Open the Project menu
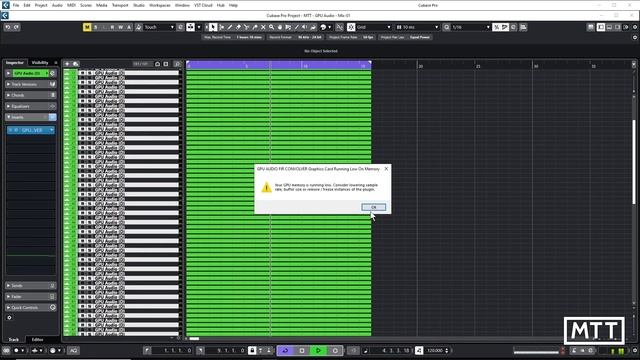 tap(41, 5)
